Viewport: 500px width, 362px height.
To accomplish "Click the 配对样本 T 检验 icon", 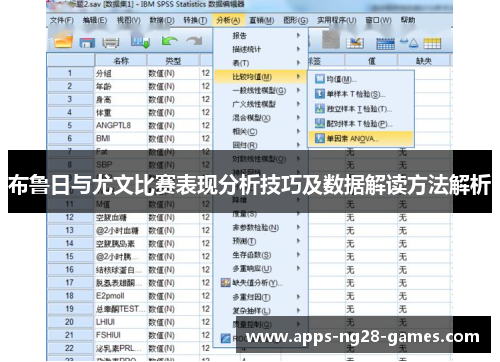I will 319,123.
